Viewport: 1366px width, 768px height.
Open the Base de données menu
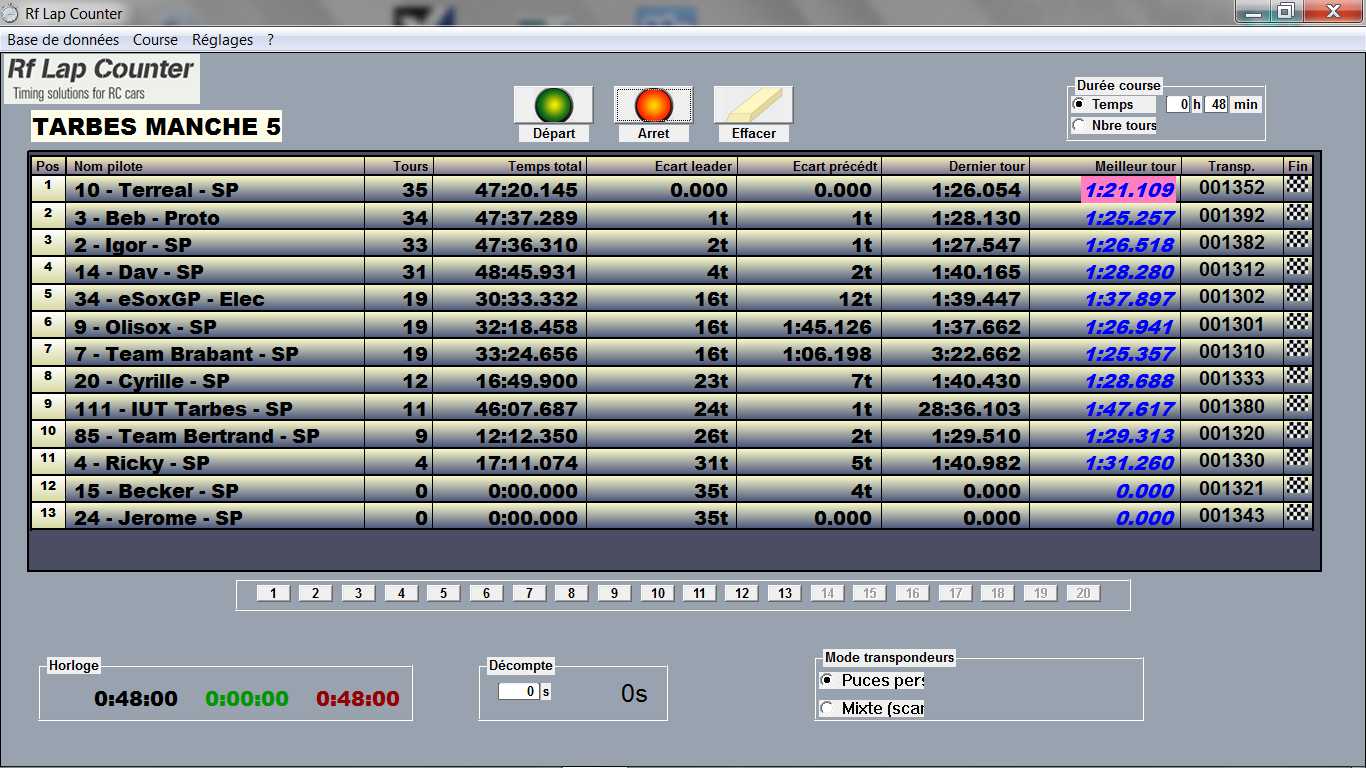pyautogui.click(x=63, y=40)
